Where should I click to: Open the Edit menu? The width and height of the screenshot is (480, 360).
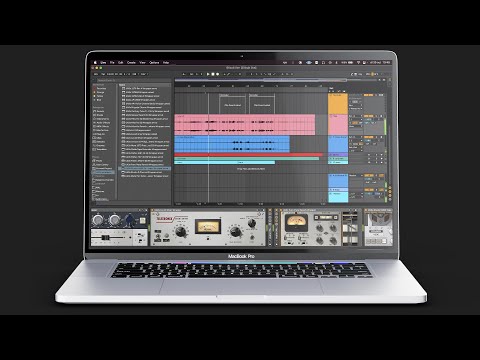point(121,62)
